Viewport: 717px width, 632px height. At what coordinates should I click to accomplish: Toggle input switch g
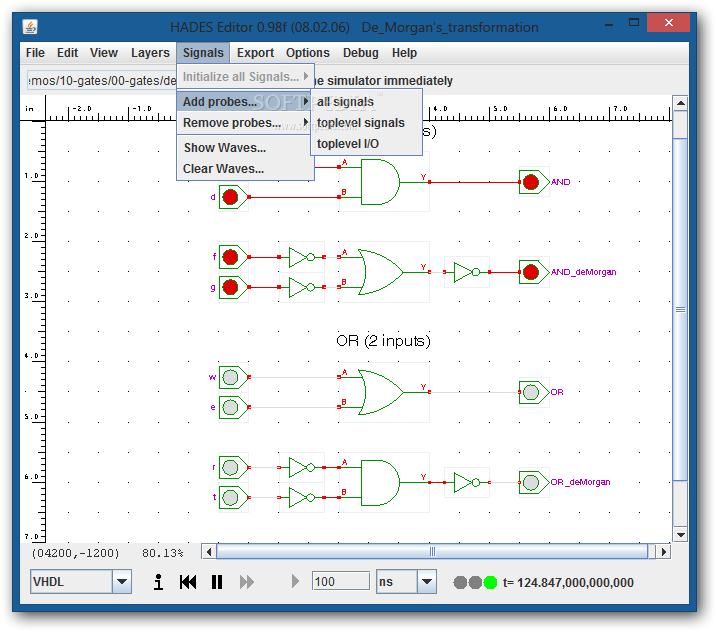click(232, 287)
